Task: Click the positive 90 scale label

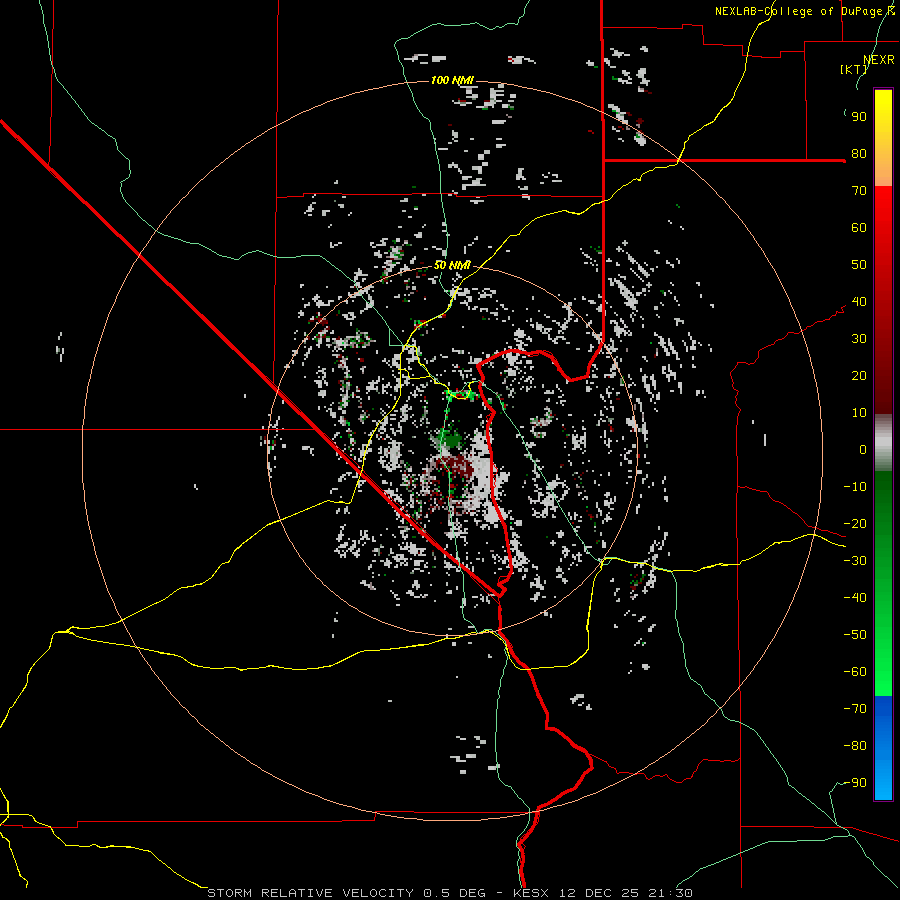Action: point(859,117)
